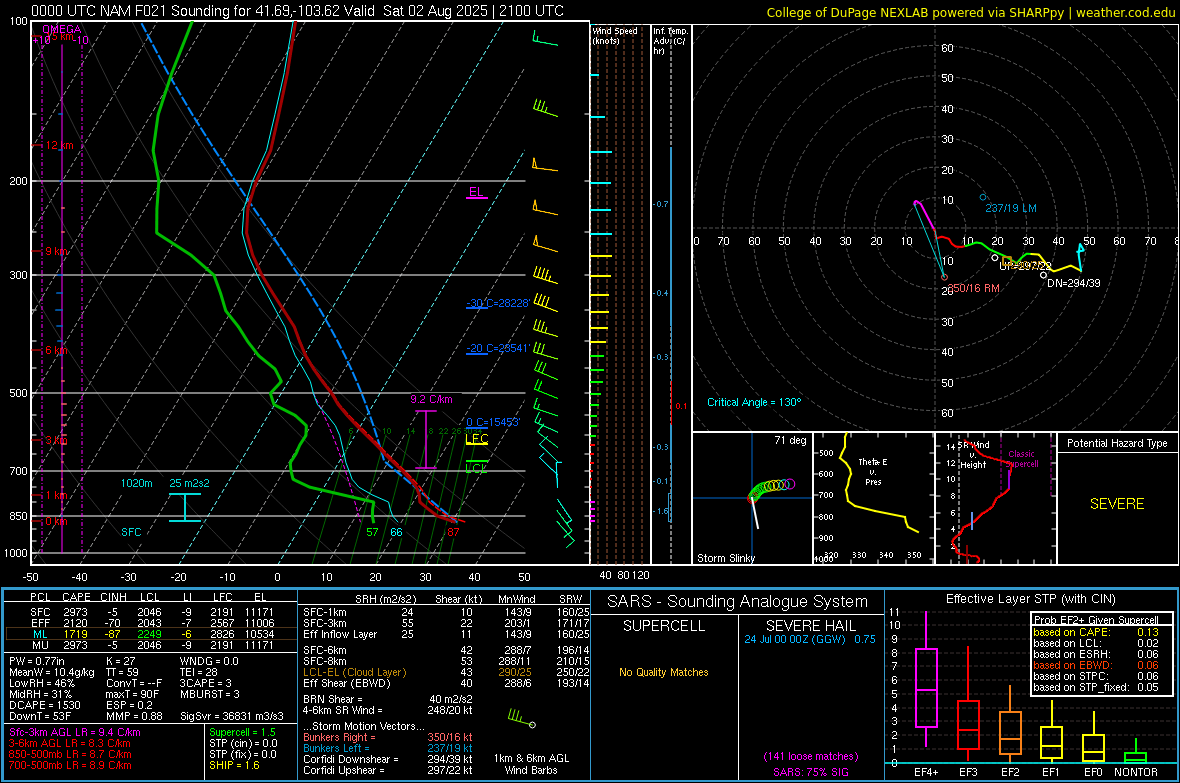This screenshot has width=1180, height=783.
Task: Click the 1020m effective inflow label
Action: (x=137, y=483)
